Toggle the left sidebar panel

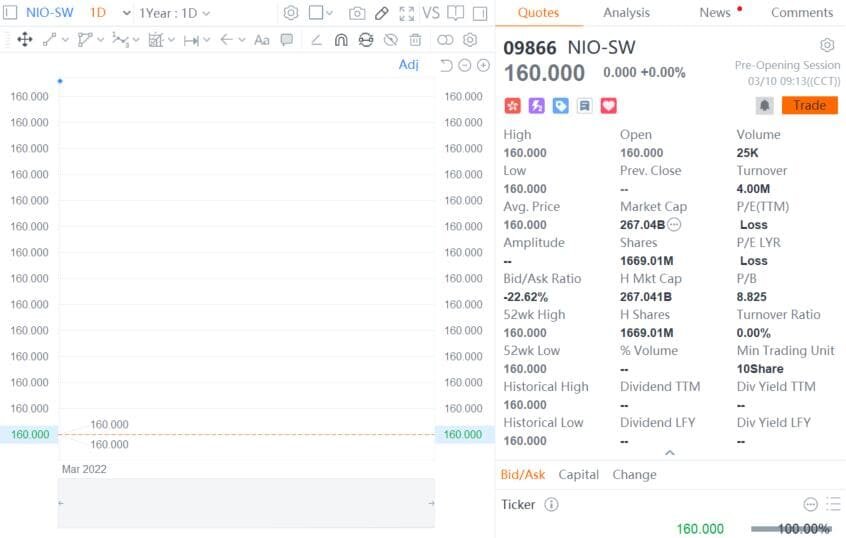(x=10, y=12)
